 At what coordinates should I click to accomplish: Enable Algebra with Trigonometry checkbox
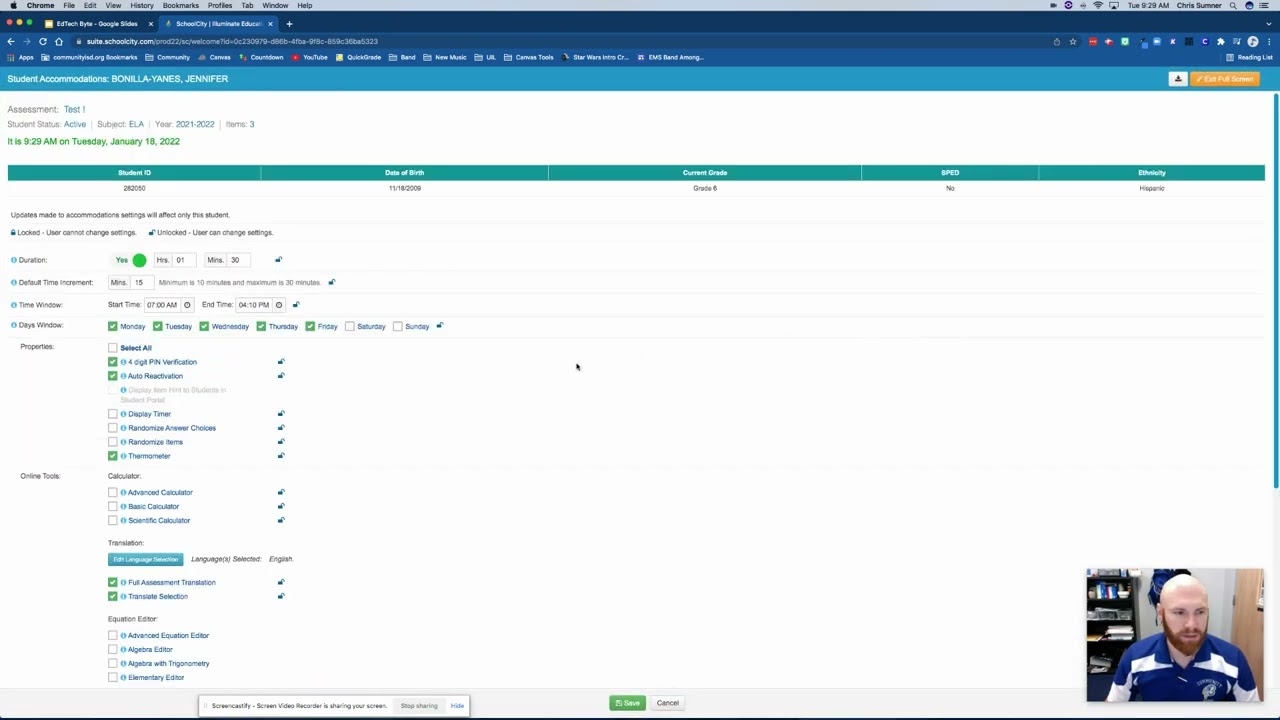click(x=113, y=663)
